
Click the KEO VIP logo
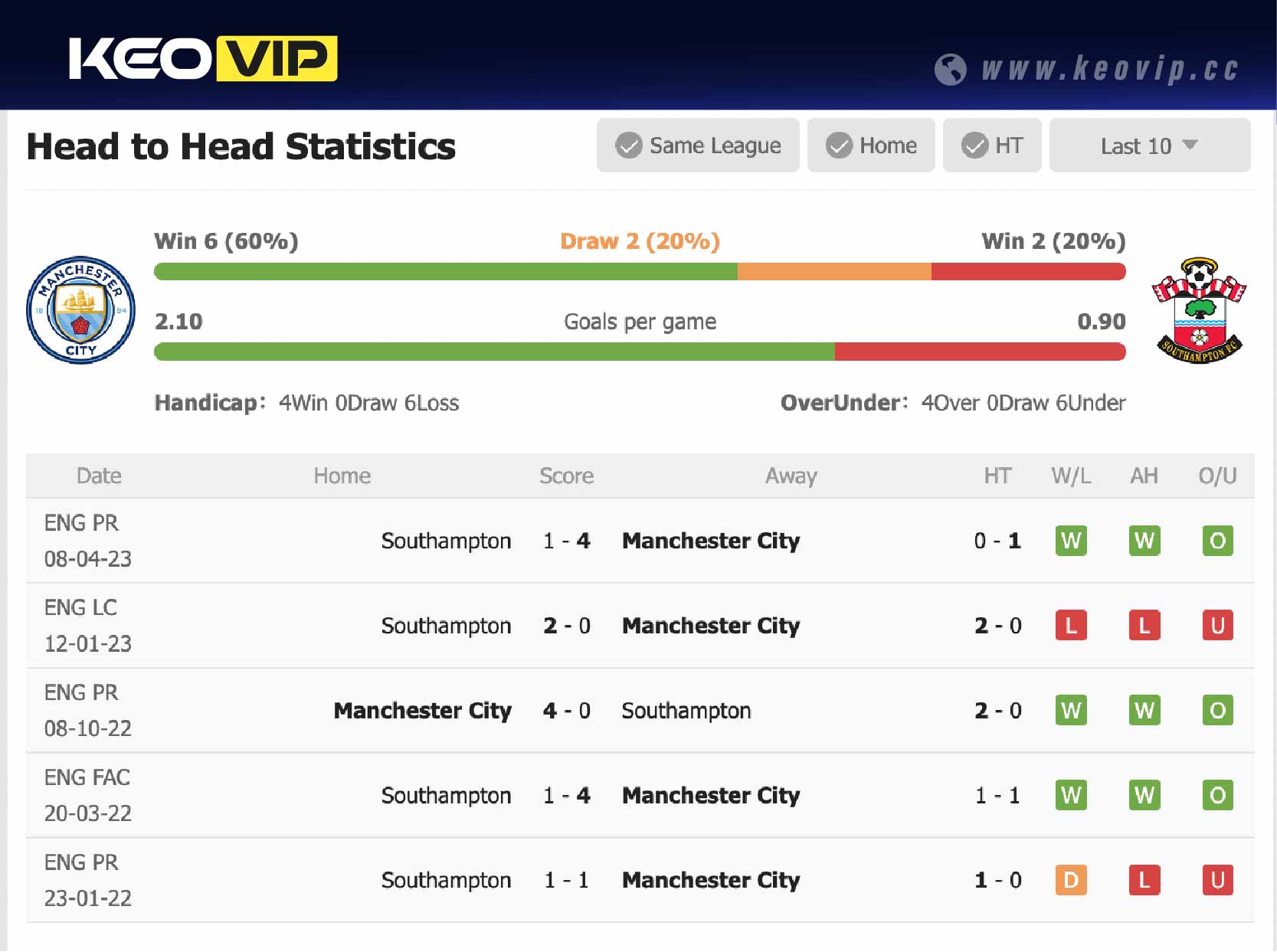pos(203,57)
